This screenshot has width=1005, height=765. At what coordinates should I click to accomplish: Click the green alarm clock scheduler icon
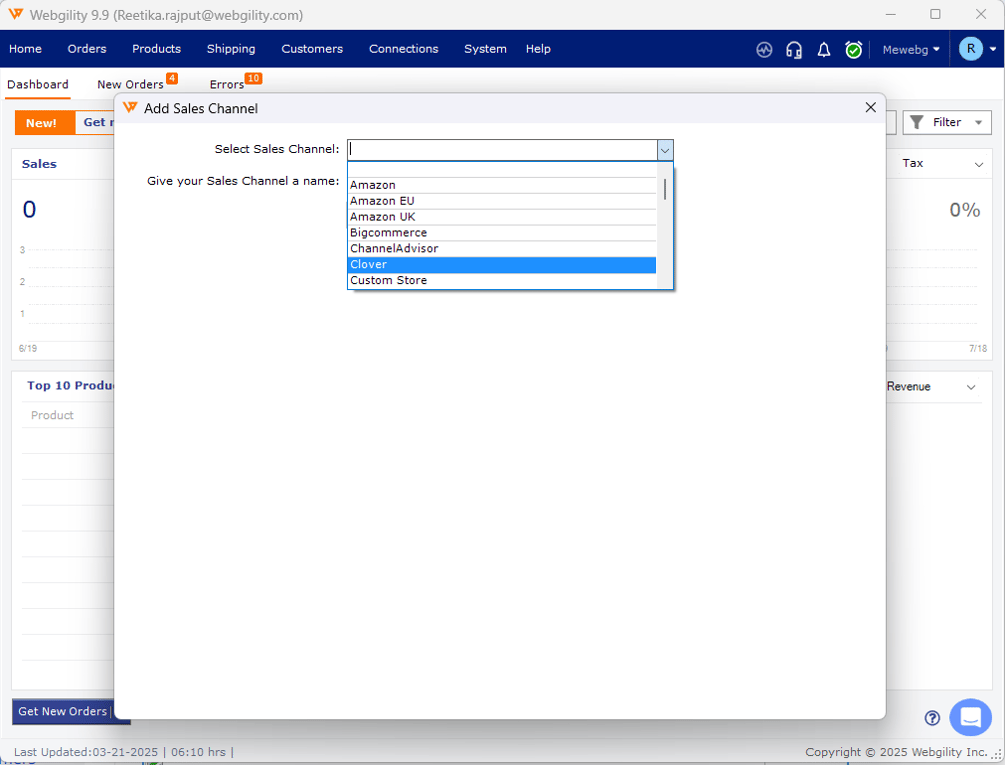coord(853,49)
